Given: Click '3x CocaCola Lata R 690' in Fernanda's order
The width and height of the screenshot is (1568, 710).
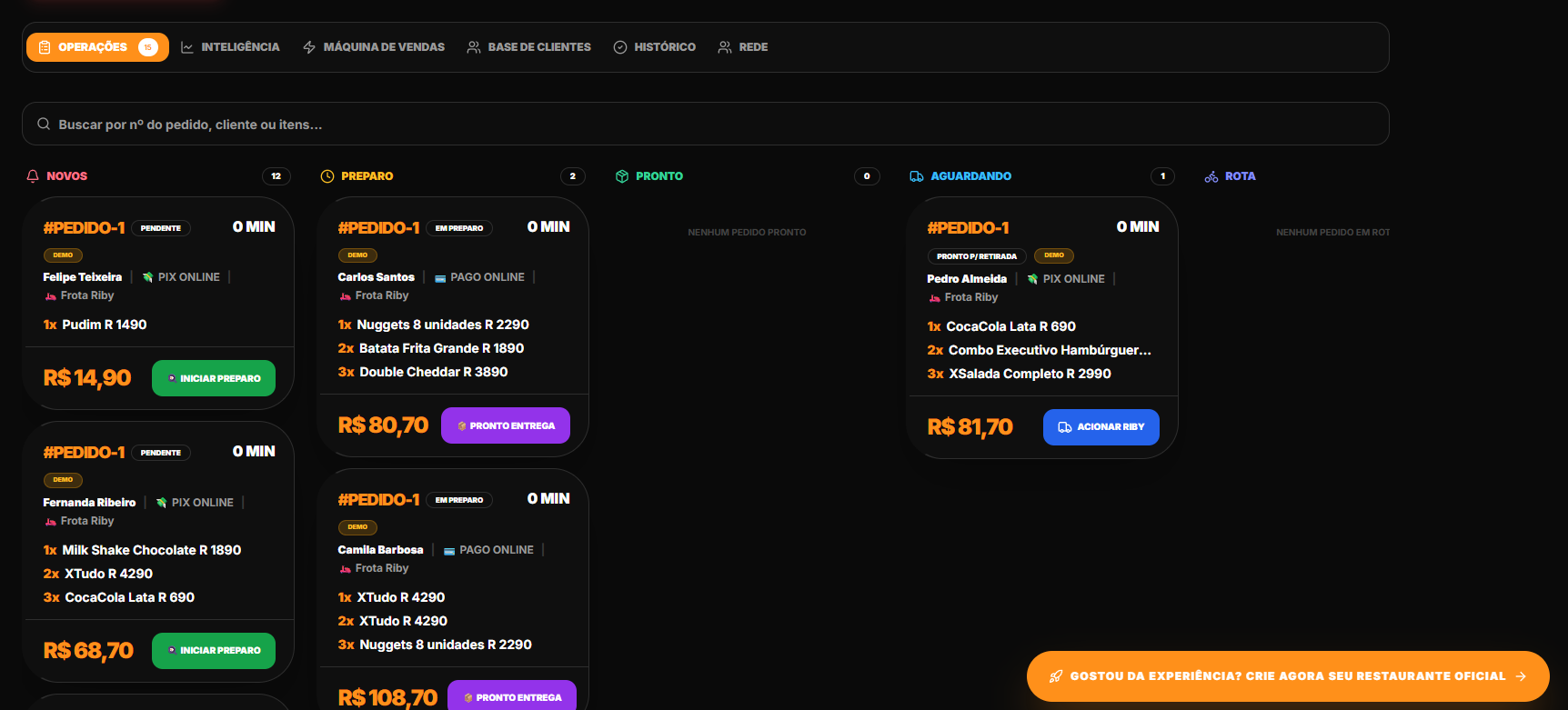Looking at the screenshot, I should 119,597.
